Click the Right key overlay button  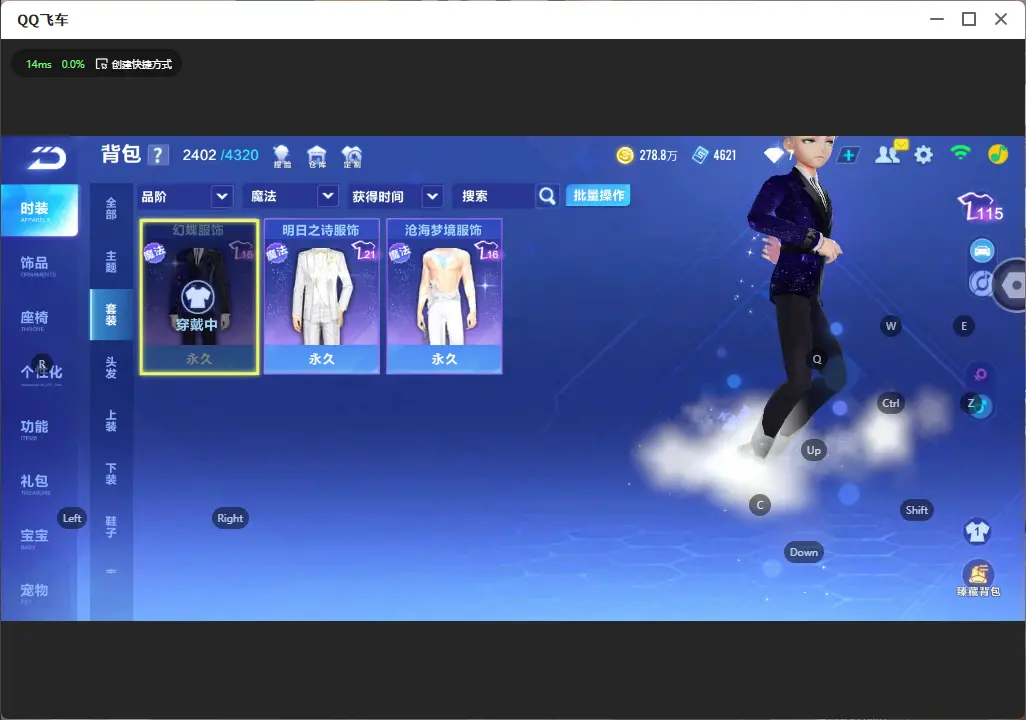230,518
